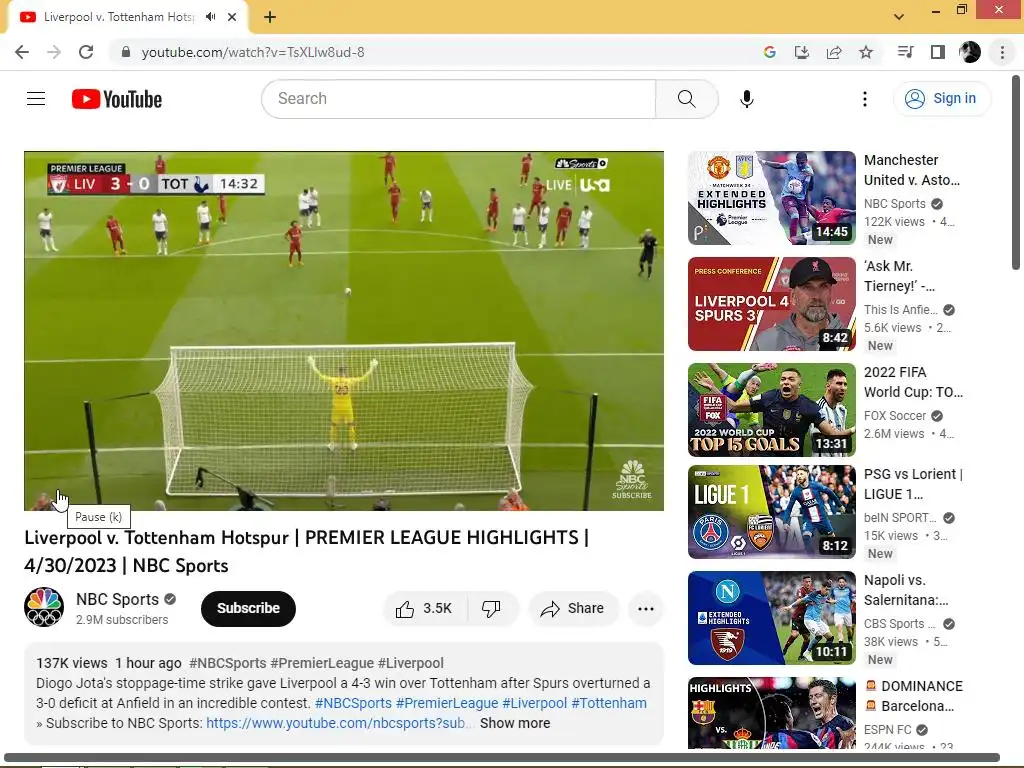1024x768 pixels.
Task: Select the Liverpool v. Tottenham browser tab
Action: 127,17
